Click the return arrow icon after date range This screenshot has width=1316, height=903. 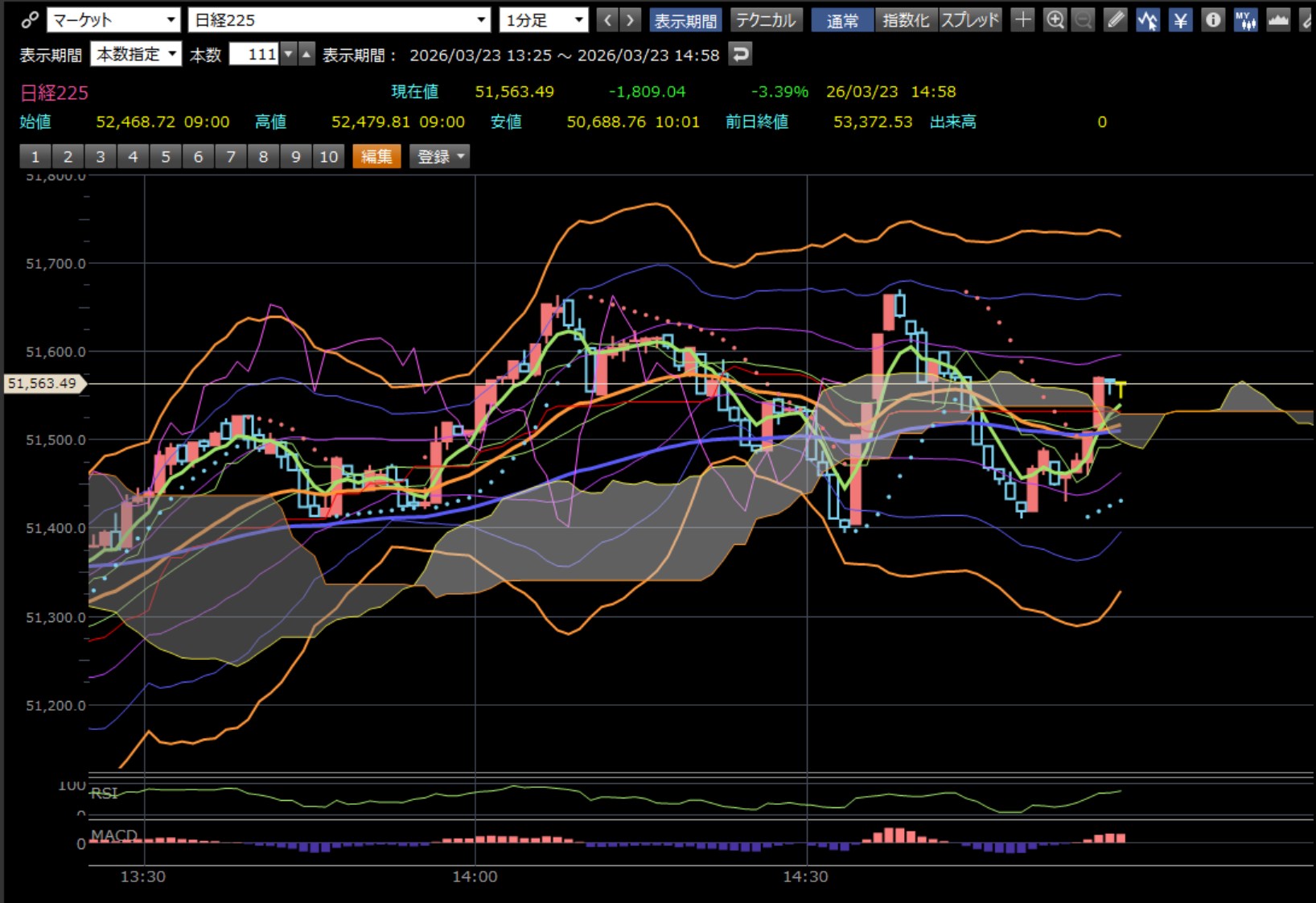(740, 55)
